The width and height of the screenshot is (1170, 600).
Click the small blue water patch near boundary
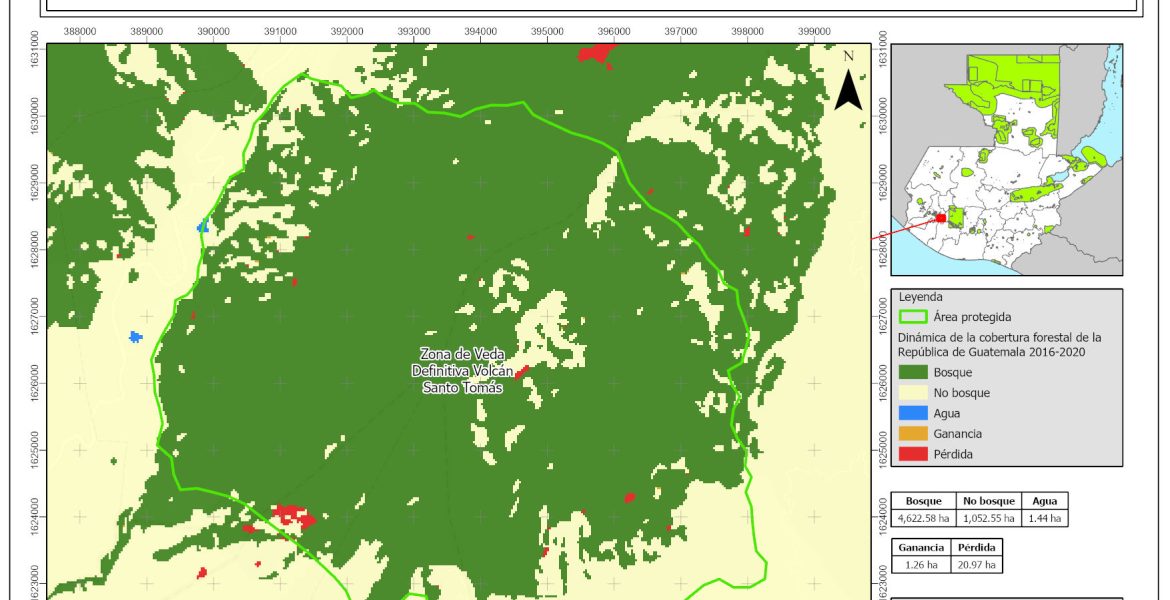(x=203, y=227)
